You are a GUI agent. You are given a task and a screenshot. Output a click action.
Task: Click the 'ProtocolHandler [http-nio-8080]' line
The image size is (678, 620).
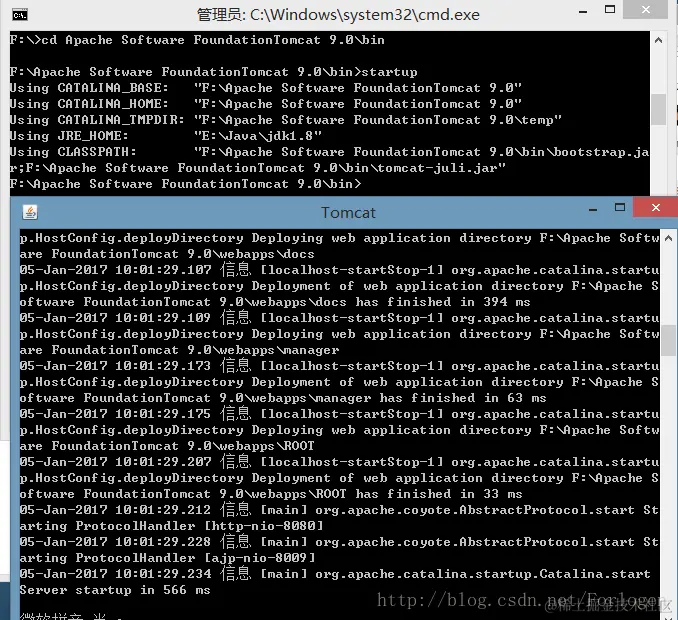click(x=171, y=526)
